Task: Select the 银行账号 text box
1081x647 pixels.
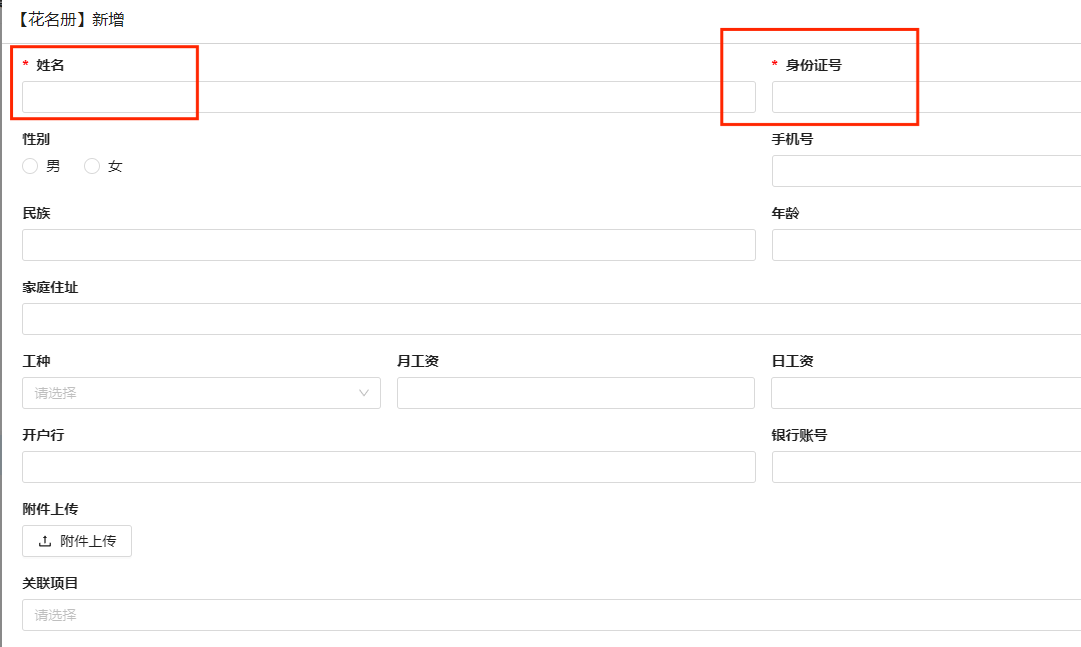Action: 925,467
